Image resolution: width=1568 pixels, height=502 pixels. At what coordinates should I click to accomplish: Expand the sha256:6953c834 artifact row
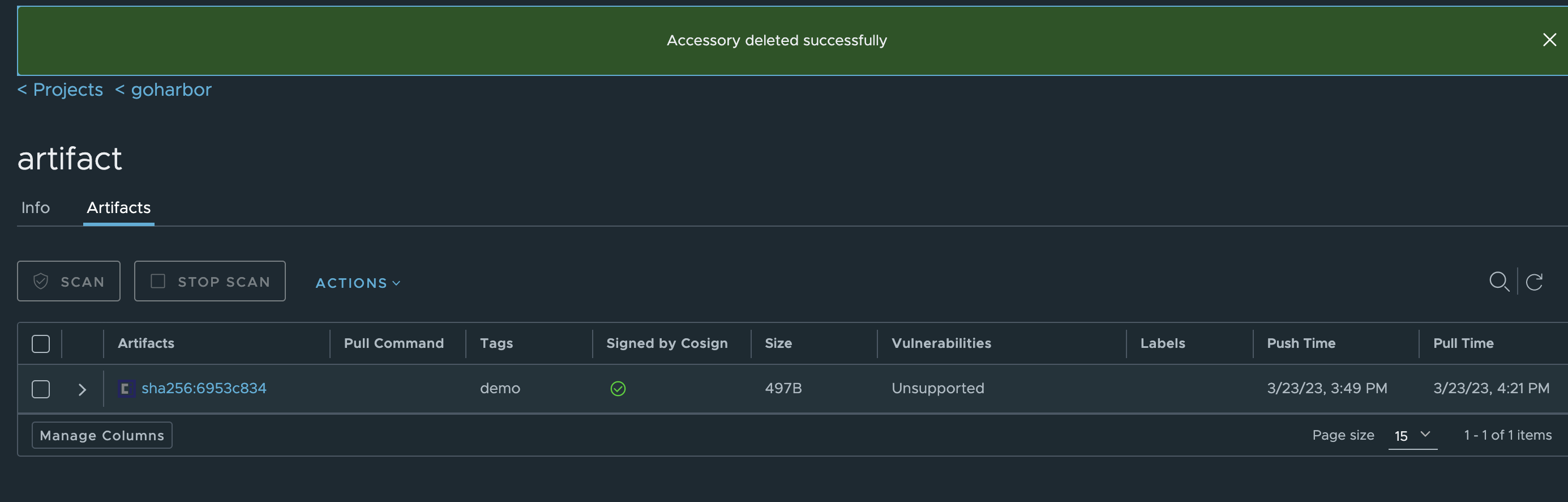coord(82,389)
